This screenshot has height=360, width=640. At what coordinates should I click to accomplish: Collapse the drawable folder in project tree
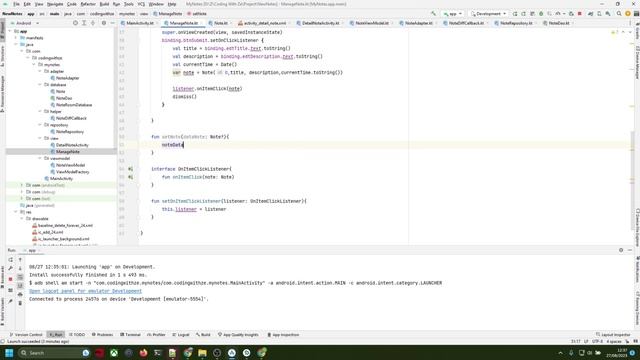(x=22, y=219)
